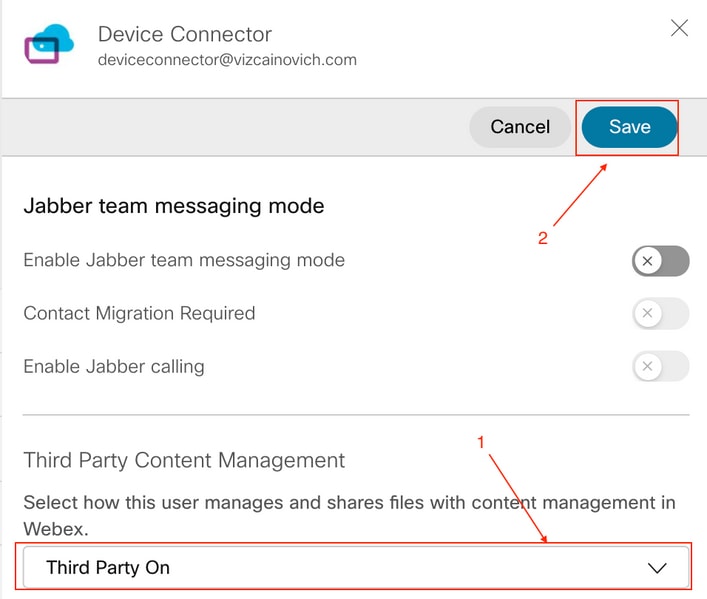Save the user settings
This screenshot has height=599, width=707.
tap(629, 127)
